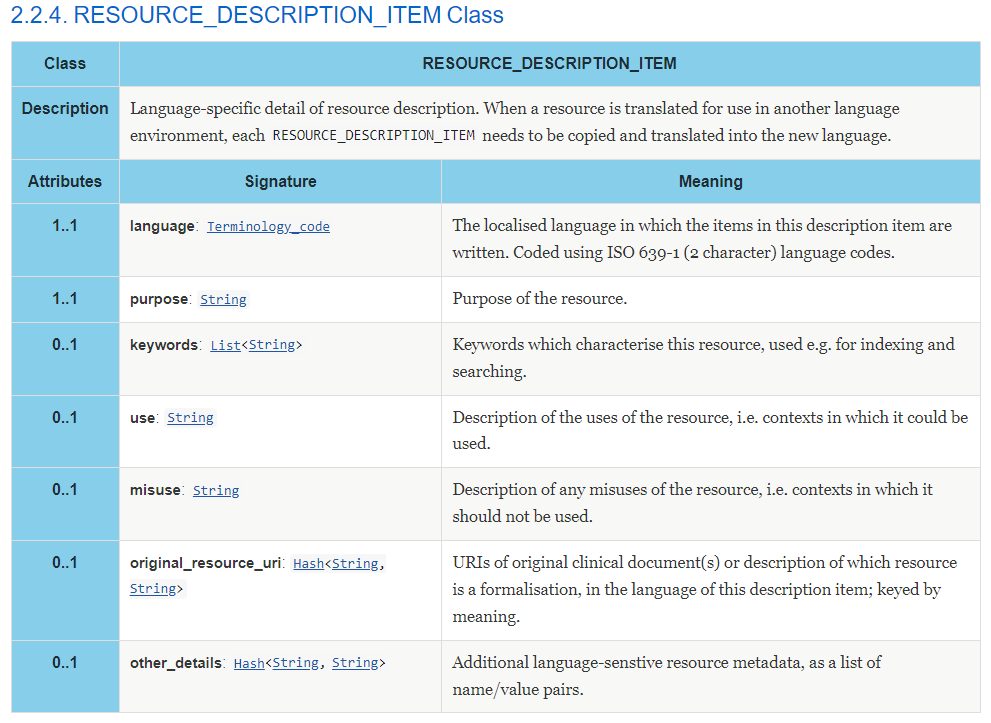Click second String link in other_details signature
The height and width of the screenshot is (723, 991).
click(x=355, y=663)
